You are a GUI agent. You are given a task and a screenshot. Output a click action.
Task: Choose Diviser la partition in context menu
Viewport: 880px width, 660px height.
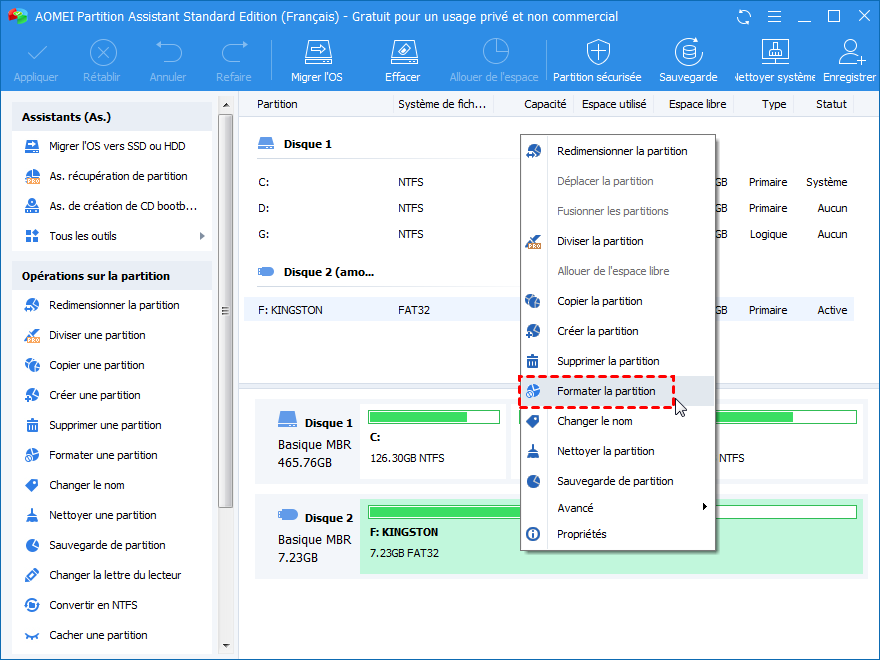[618, 241]
